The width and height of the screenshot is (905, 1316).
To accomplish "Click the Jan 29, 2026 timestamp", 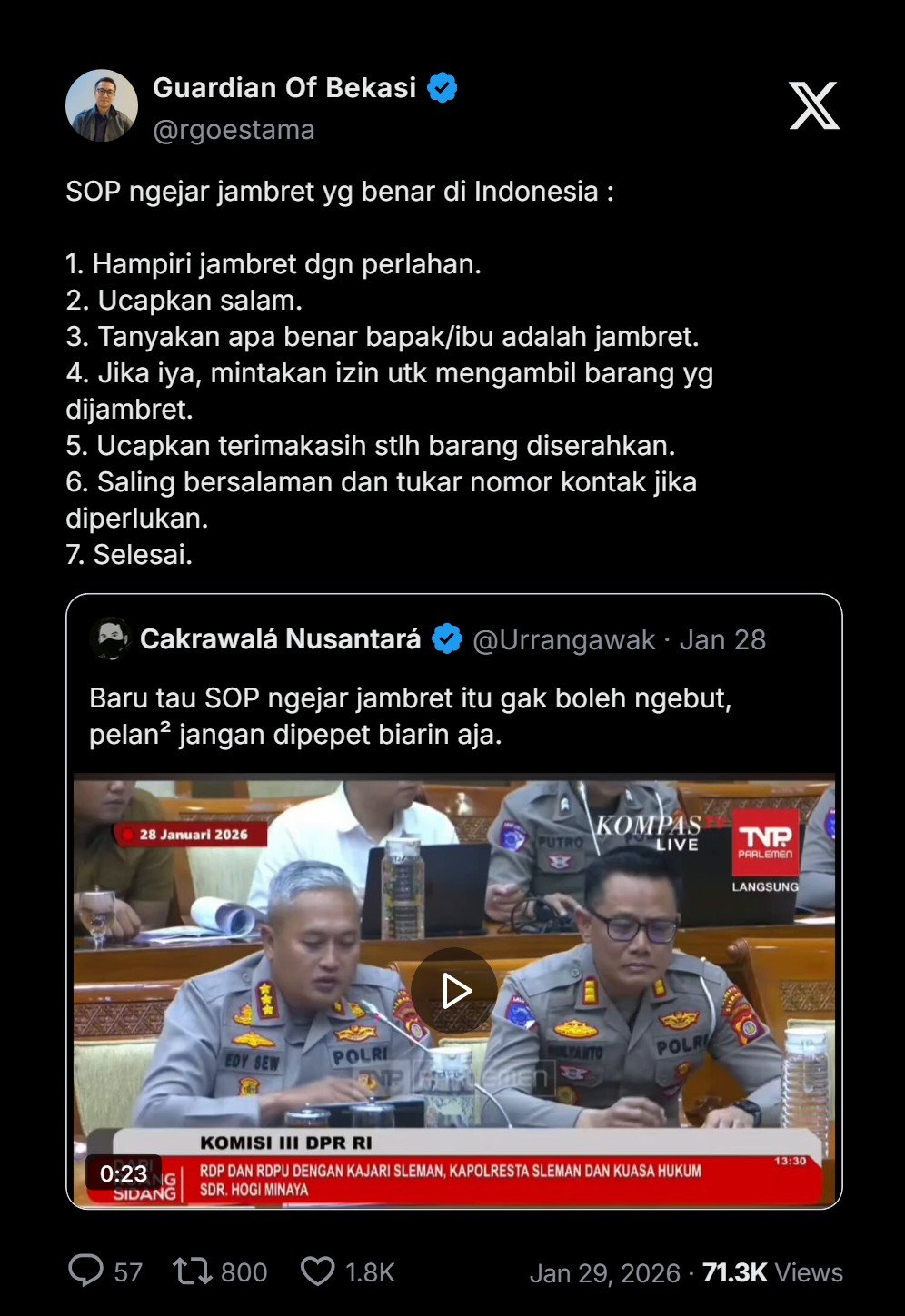I will click(x=605, y=1272).
